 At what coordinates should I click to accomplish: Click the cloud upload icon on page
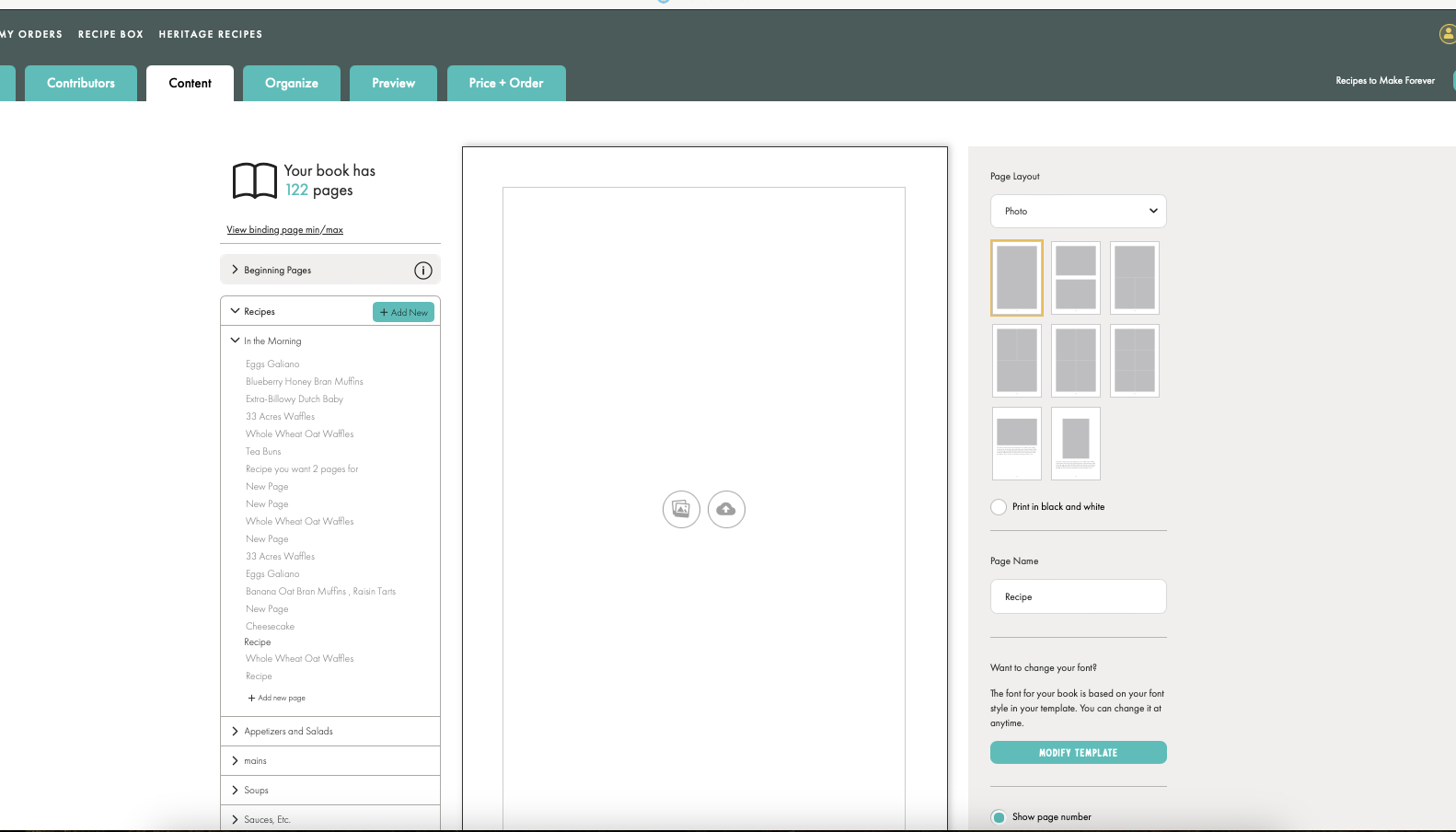tap(726, 509)
